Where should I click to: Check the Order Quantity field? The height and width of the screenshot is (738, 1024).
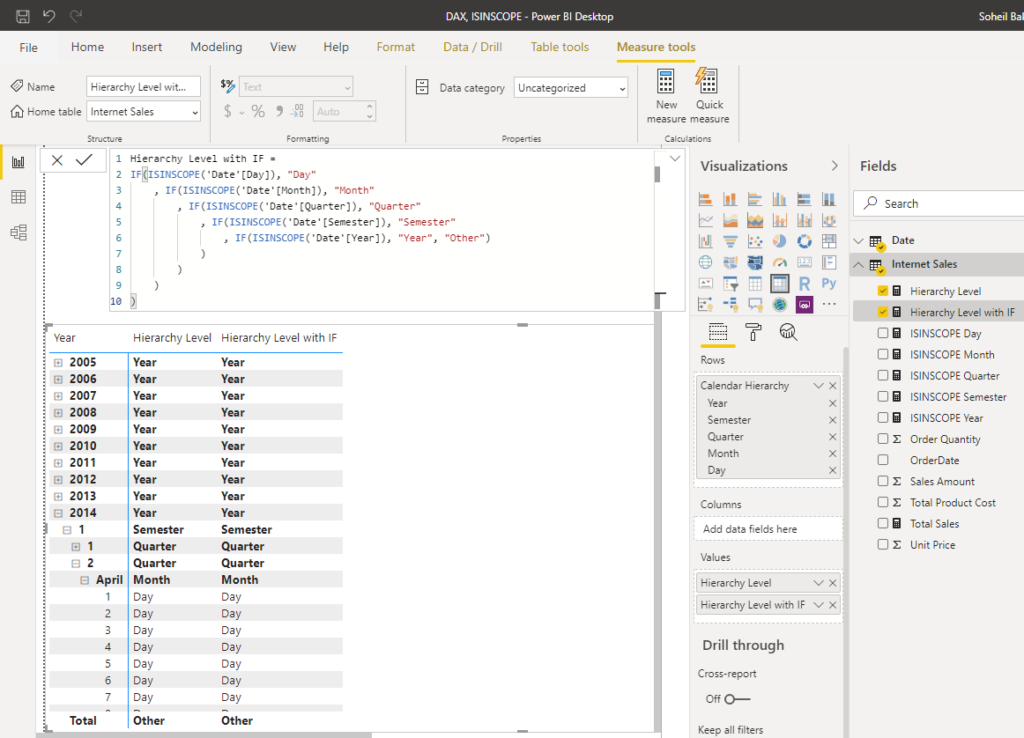(883, 439)
